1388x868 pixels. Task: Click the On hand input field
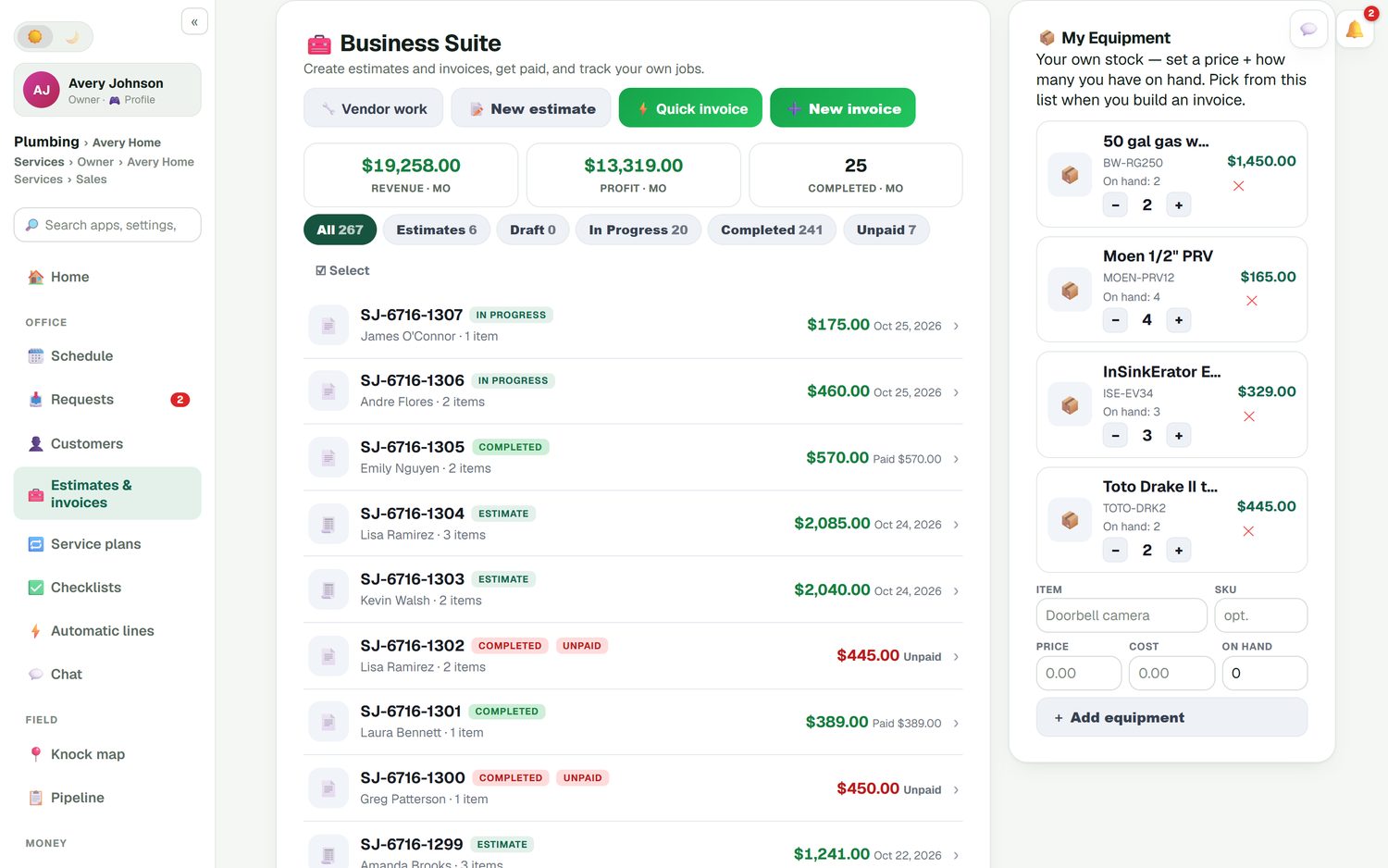(x=1265, y=673)
